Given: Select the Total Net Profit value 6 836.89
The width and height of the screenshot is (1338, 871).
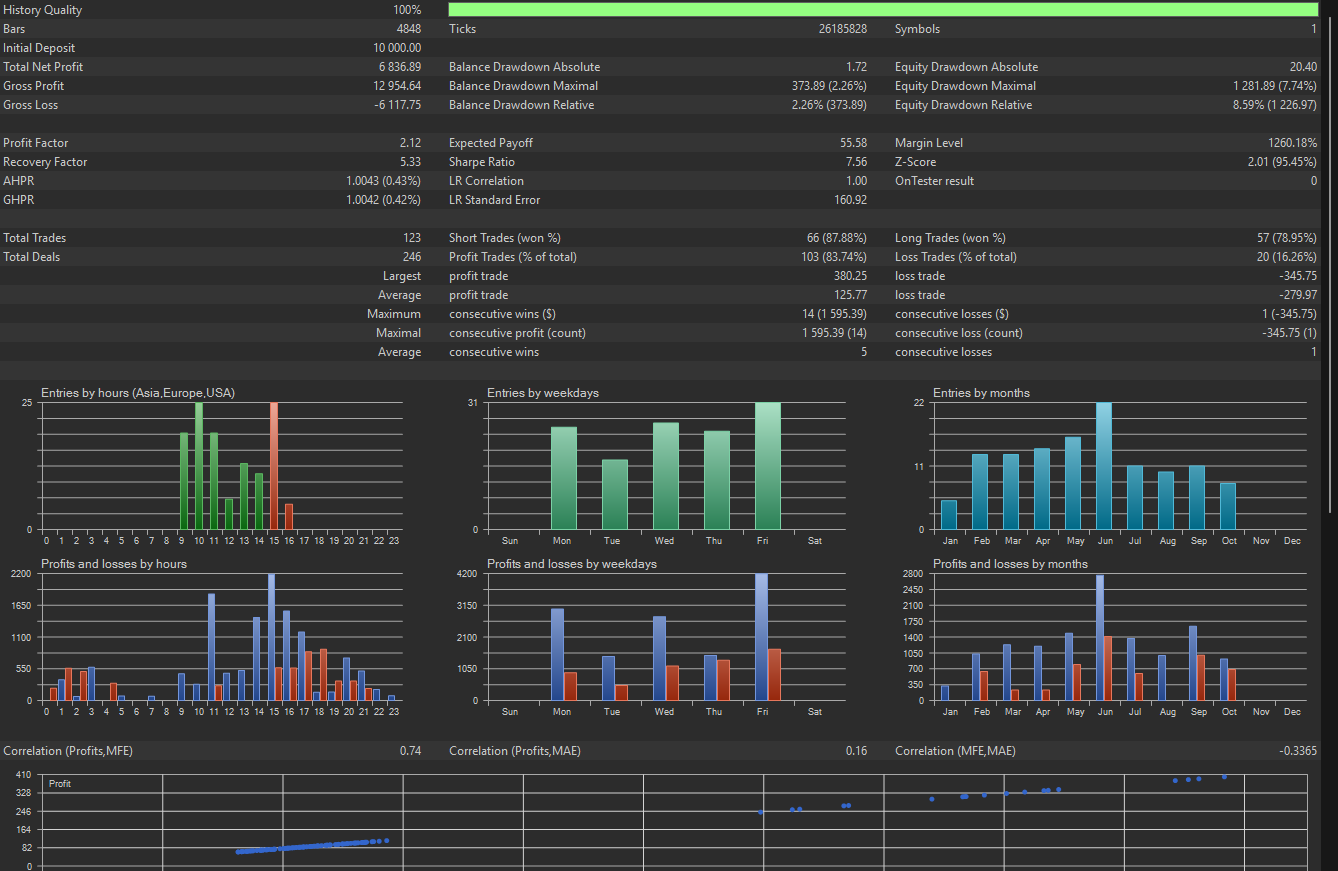Looking at the screenshot, I should (x=399, y=67).
